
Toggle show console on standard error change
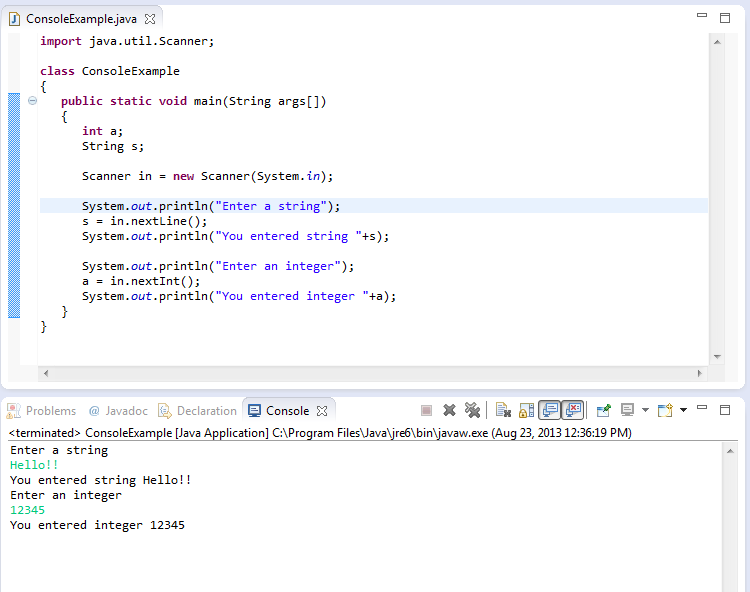coord(573,410)
